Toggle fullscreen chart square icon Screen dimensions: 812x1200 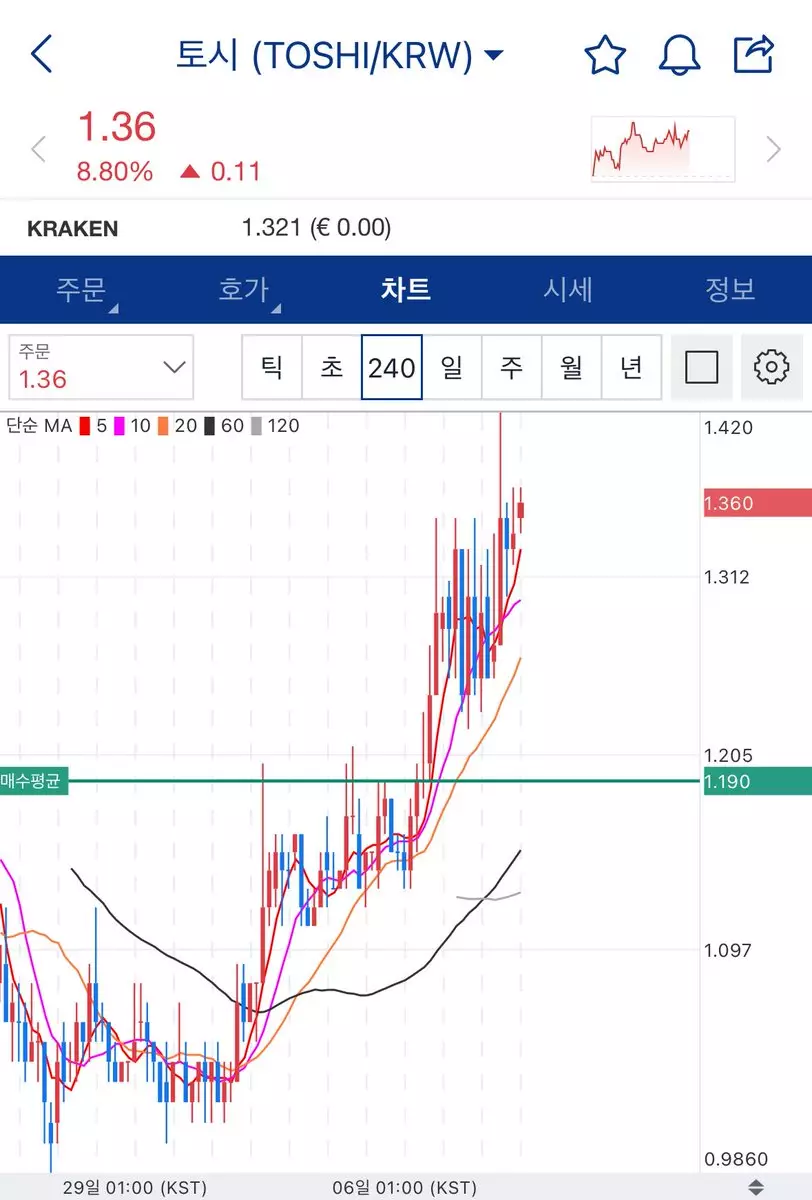[702, 368]
